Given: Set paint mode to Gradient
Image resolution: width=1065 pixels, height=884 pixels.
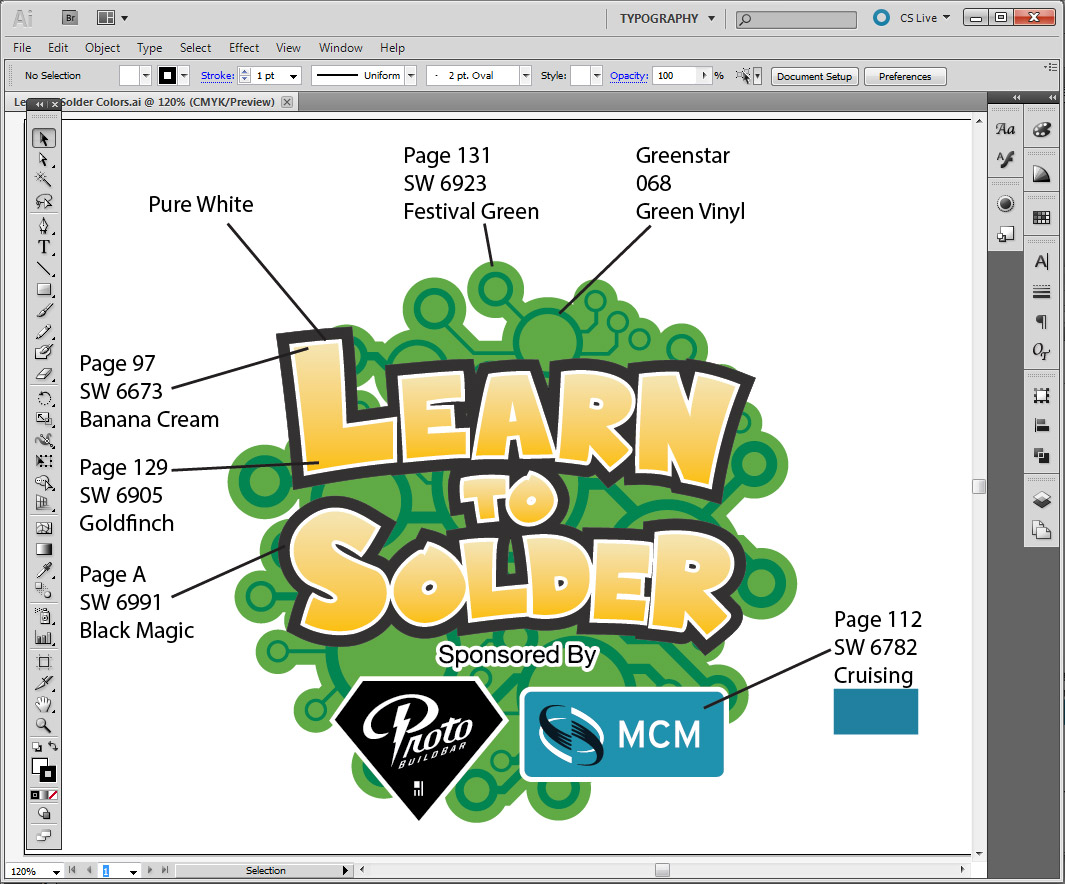Looking at the screenshot, I should (x=43, y=795).
